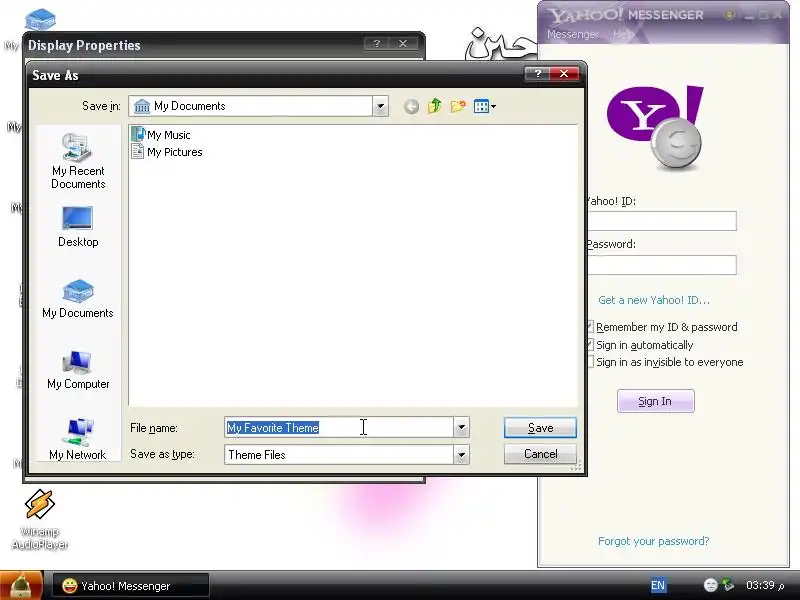Click the Save As dialog resize grip

[577, 466]
